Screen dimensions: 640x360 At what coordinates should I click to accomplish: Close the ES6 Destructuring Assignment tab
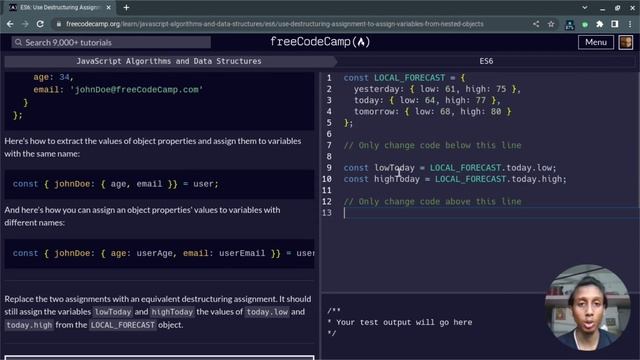coord(109,7)
